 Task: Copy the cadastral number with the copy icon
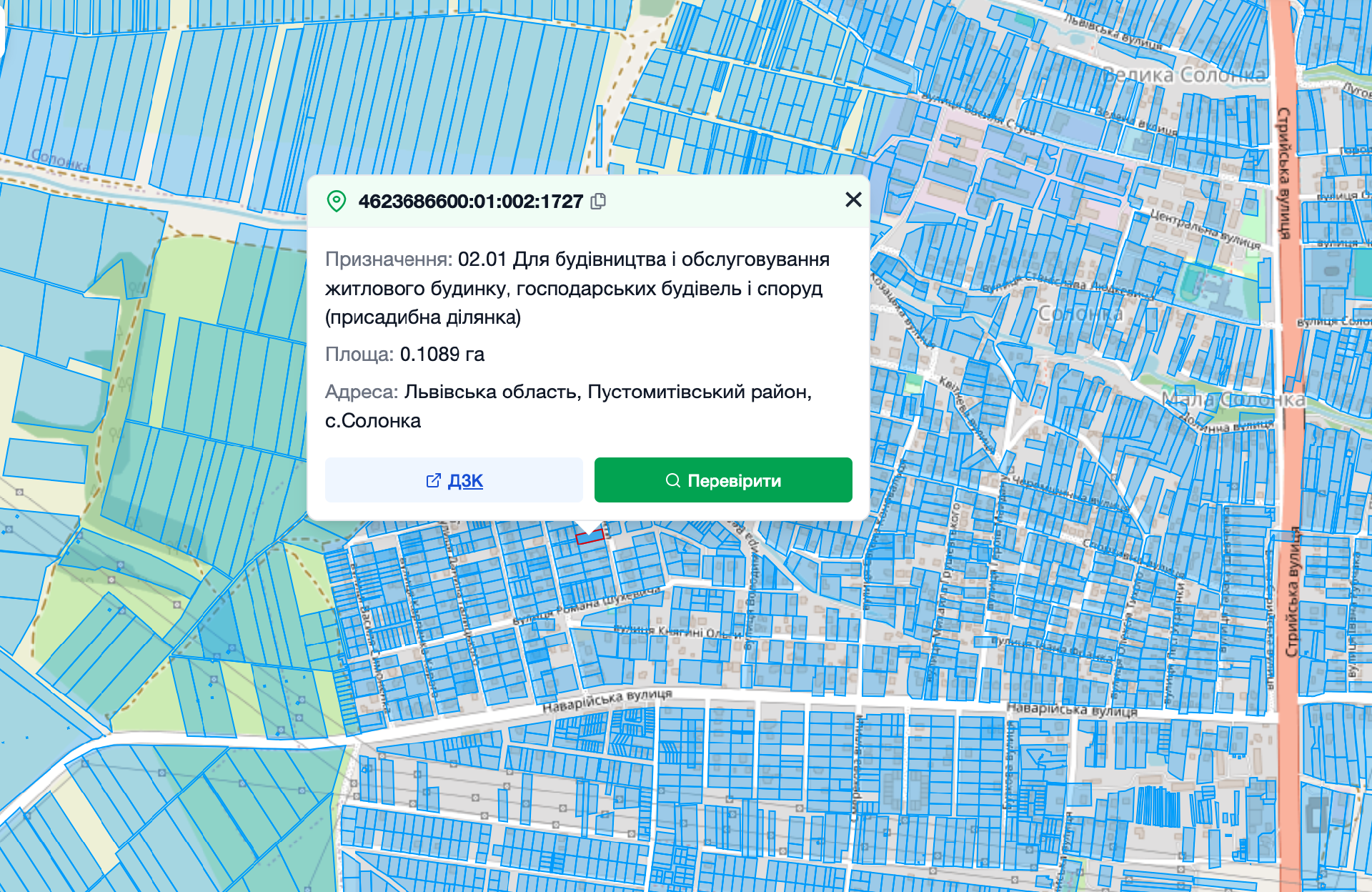(x=599, y=201)
